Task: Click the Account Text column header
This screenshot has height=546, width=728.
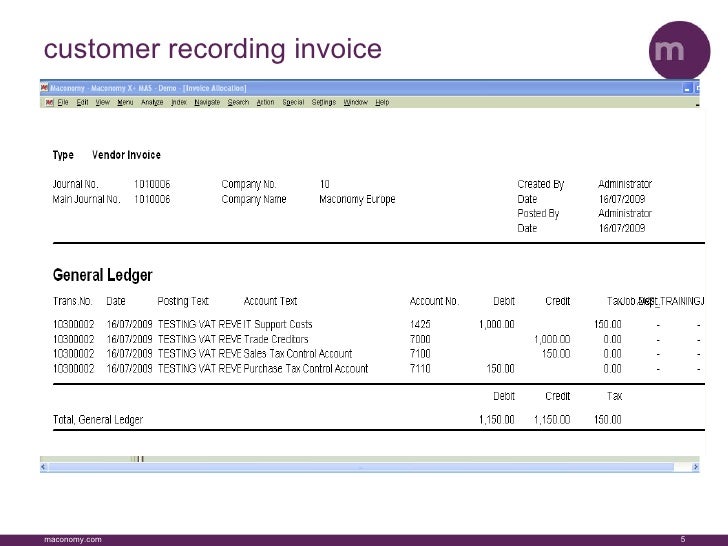Action: 270,301
